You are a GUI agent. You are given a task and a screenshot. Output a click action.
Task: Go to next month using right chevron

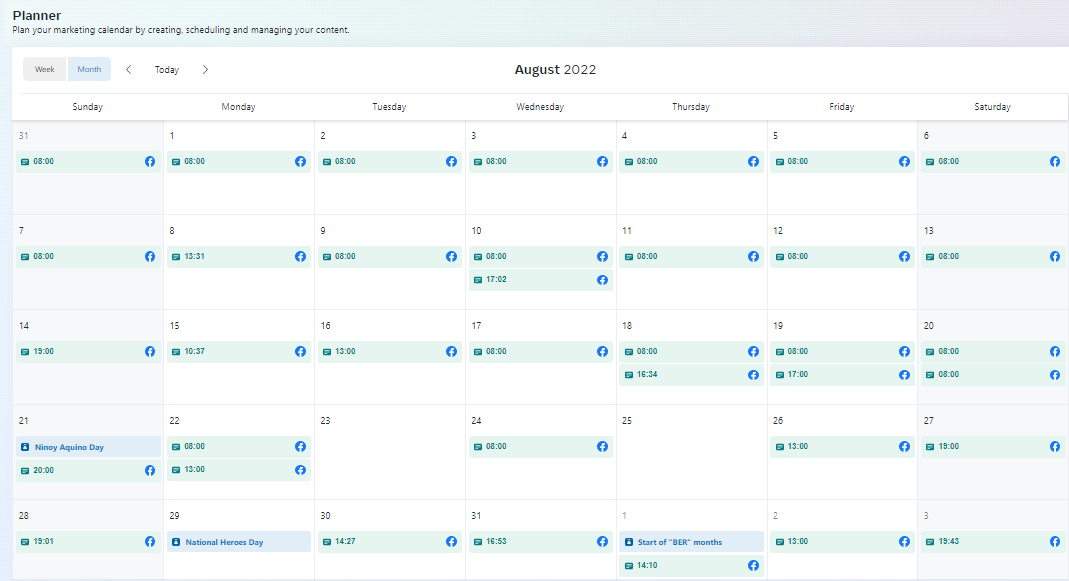pyautogui.click(x=205, y=70)
